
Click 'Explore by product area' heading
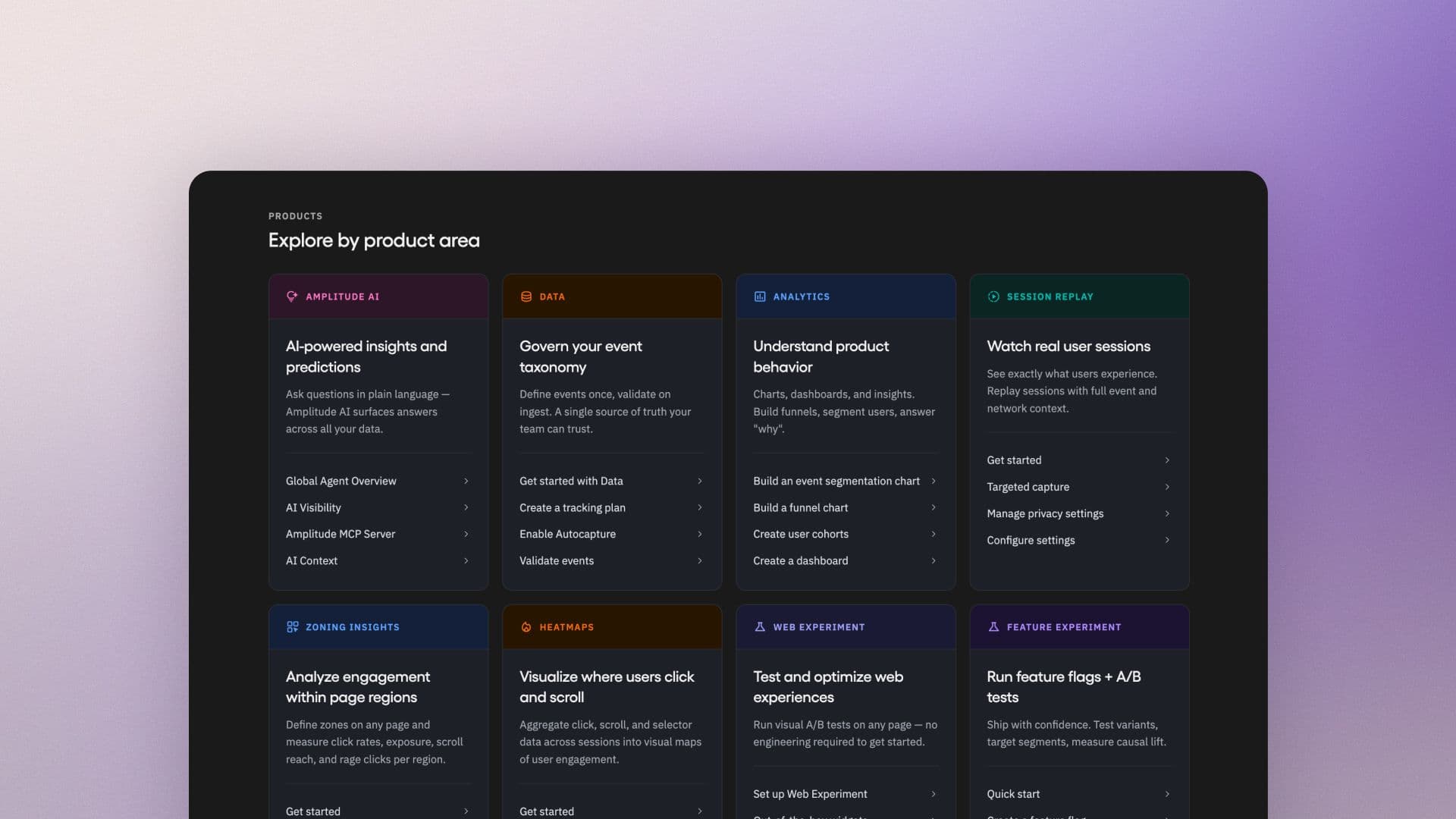374,240
